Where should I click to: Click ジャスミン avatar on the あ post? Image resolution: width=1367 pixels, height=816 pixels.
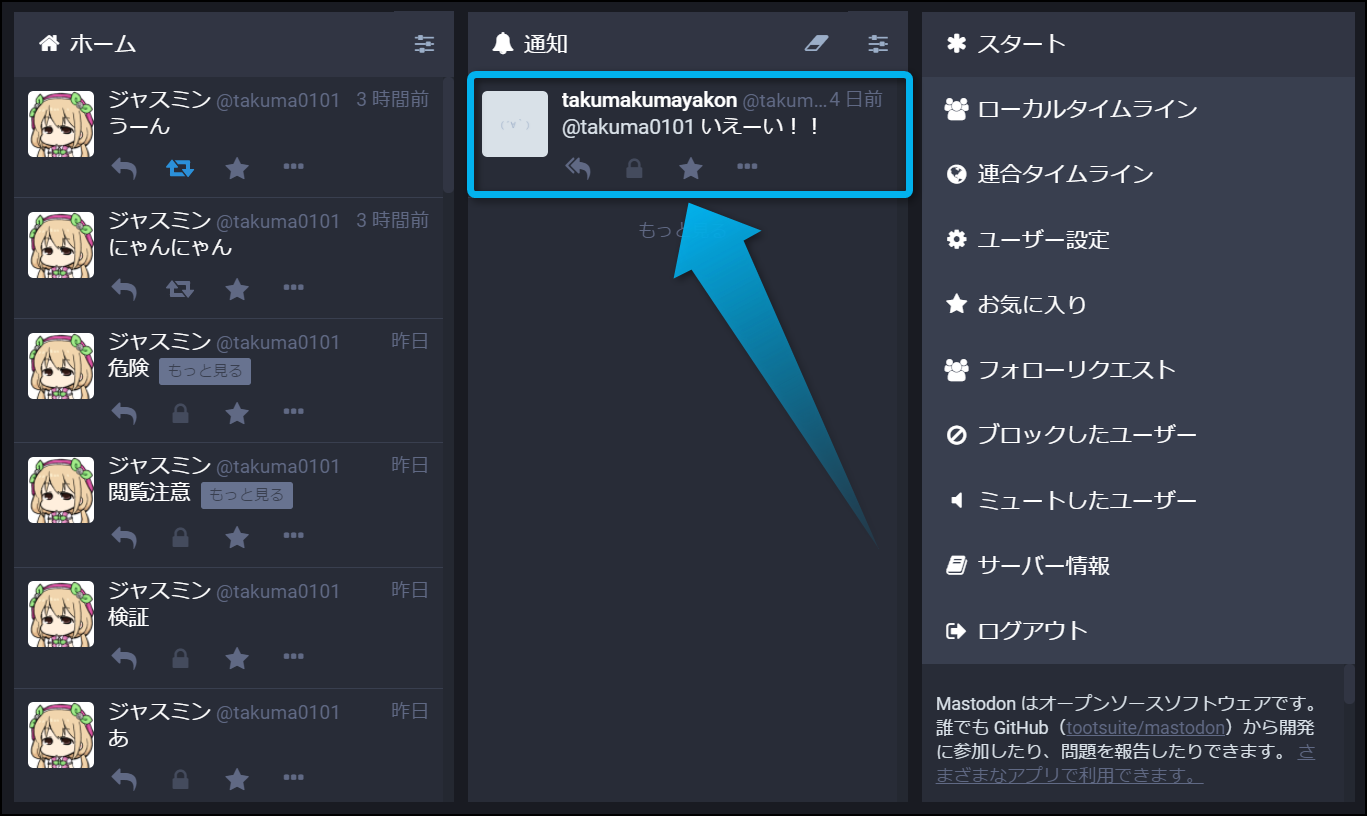(61, 735)
